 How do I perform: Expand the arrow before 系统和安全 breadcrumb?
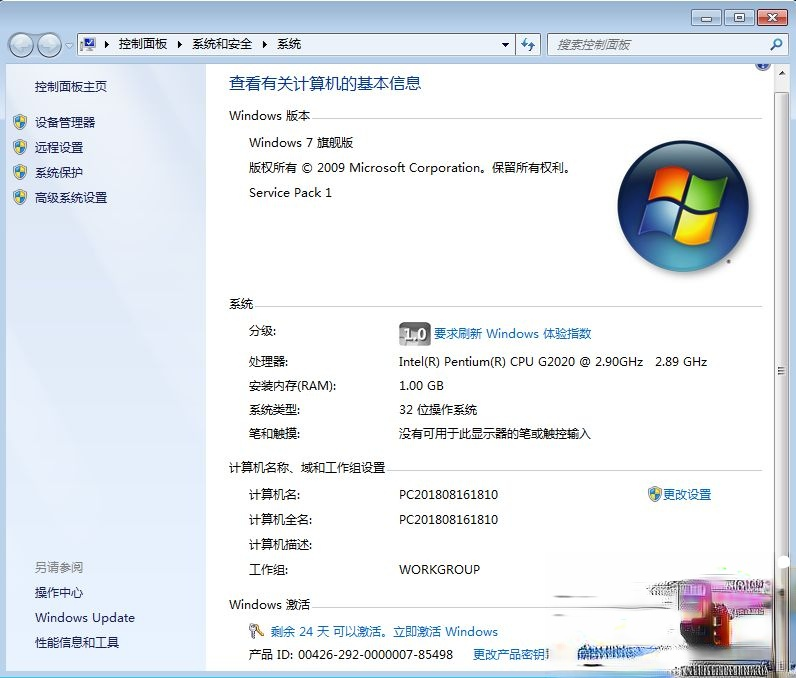click(180, 44)
